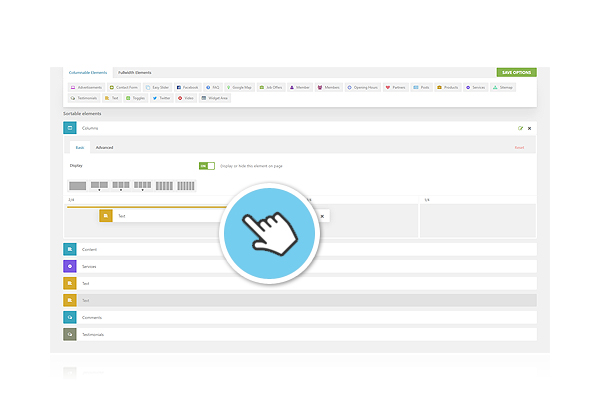The height and width of the screenshot is (420, 600).
Task: Switch to Columnable Elements tab
Action: (x=88, y=73)
